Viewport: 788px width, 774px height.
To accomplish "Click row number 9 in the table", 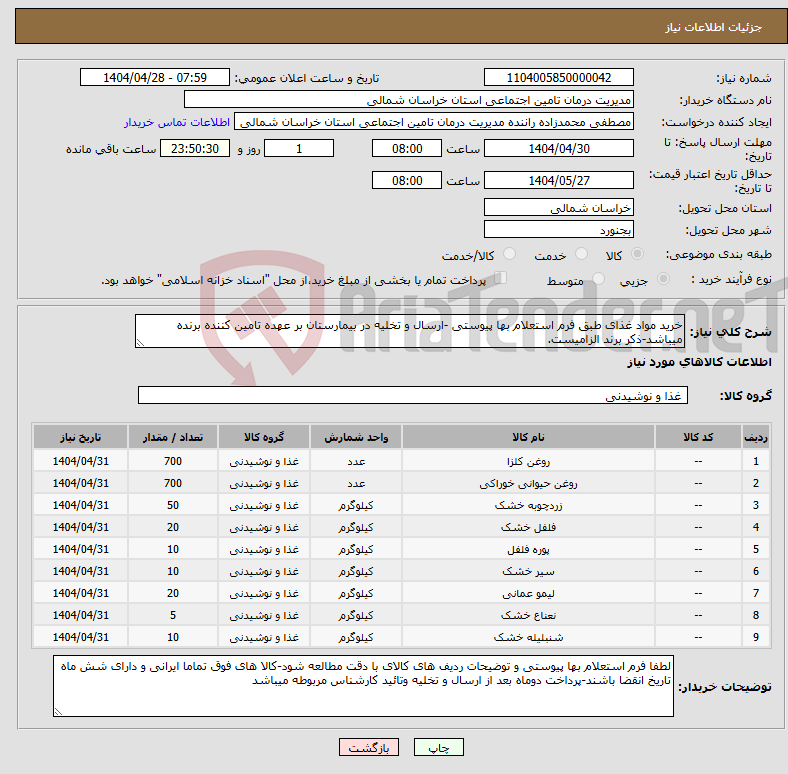I will coord(755,637).
